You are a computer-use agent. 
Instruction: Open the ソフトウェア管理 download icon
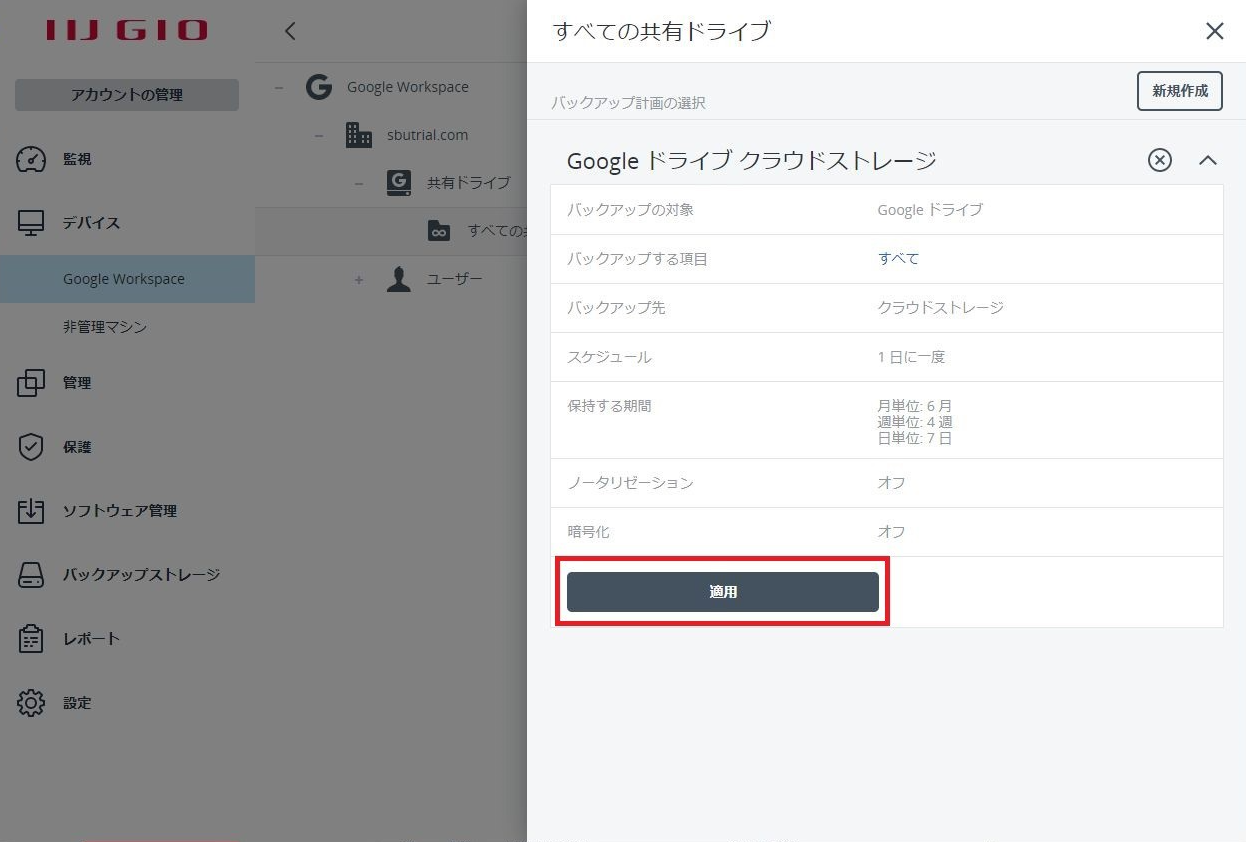coord(31,511)
